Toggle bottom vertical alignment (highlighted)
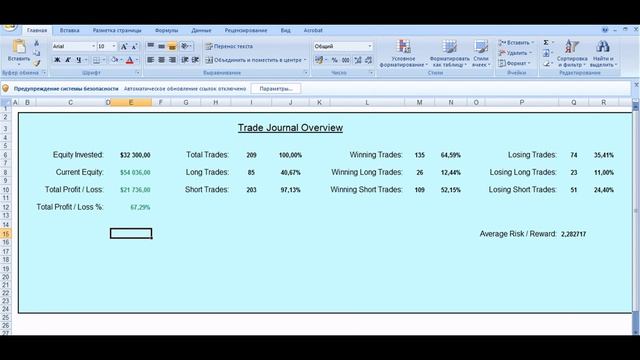This screenshot has width=640, height=360. (x=172, y=46)
